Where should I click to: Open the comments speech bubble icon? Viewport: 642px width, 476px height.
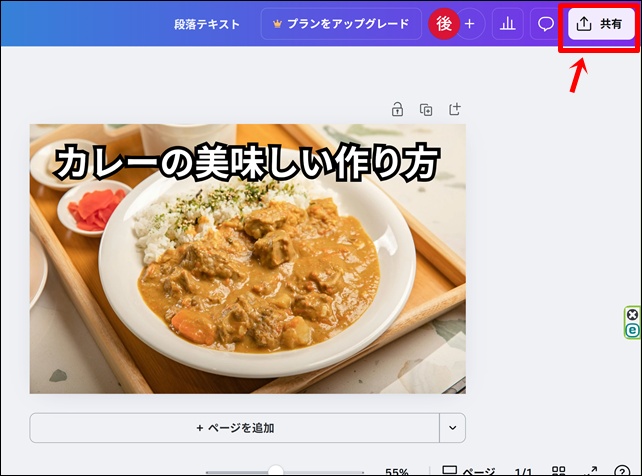coord(546,24)
